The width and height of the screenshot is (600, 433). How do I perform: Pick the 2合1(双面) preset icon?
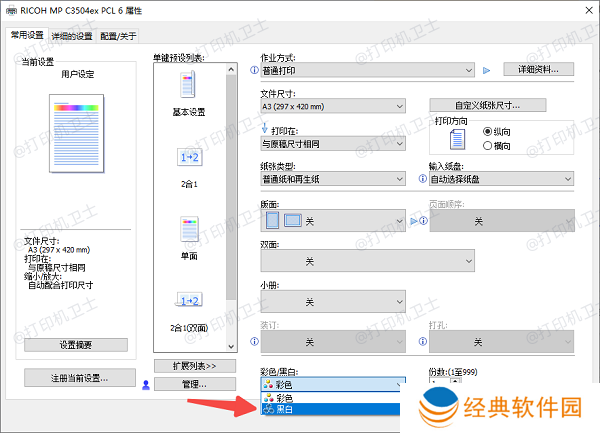click(x=189, y=300)
